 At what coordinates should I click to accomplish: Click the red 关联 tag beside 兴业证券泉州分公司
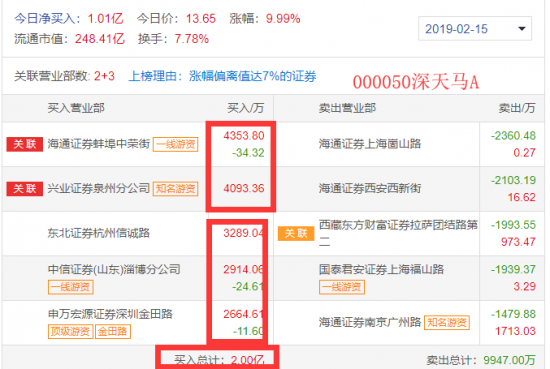[x=25, y=189]
